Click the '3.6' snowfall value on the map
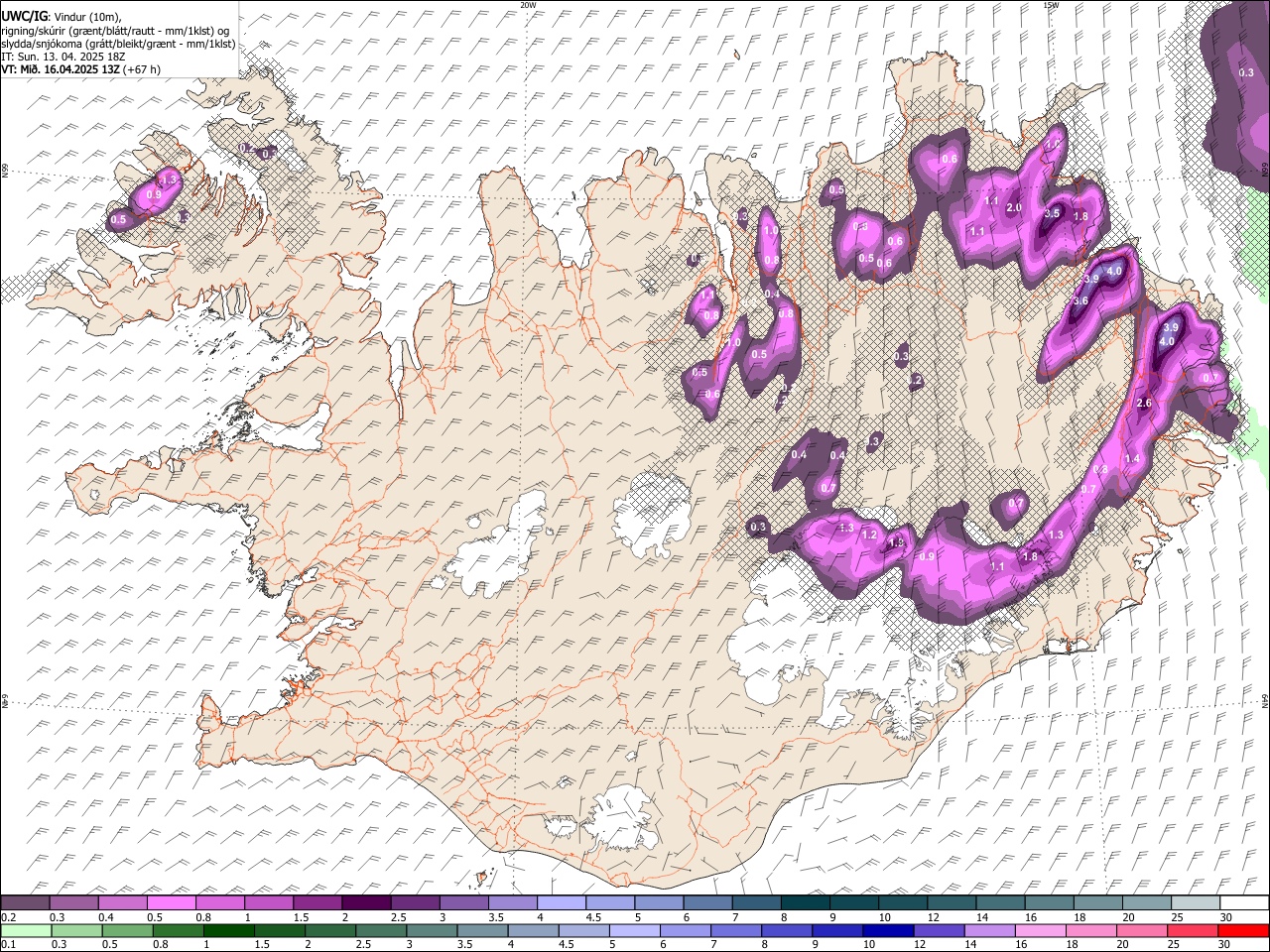Screen dimensions: 1270x952 tap(1080, 300)
